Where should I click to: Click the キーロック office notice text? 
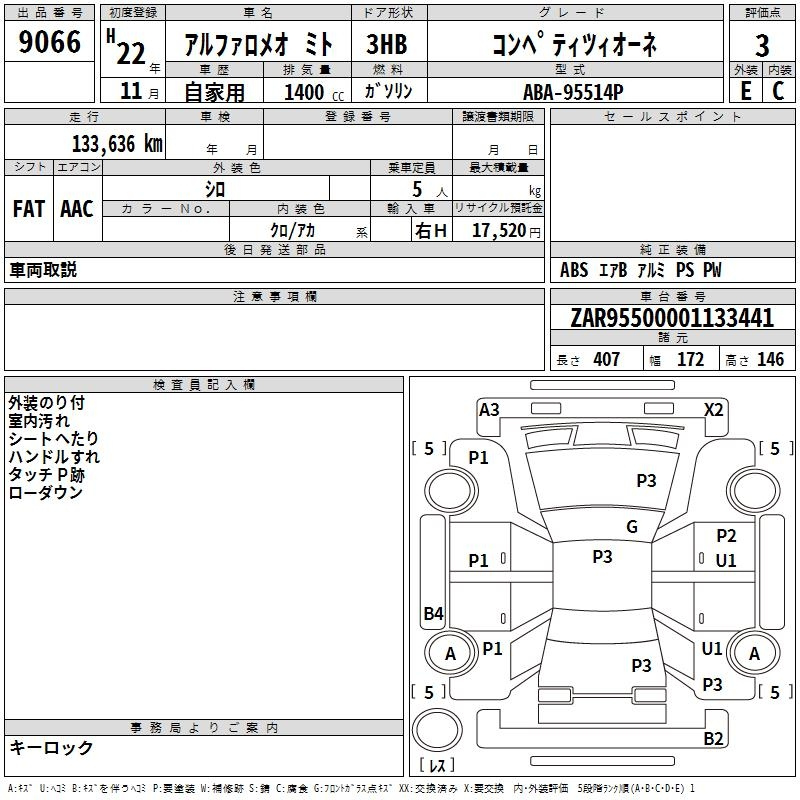(51, 748)
